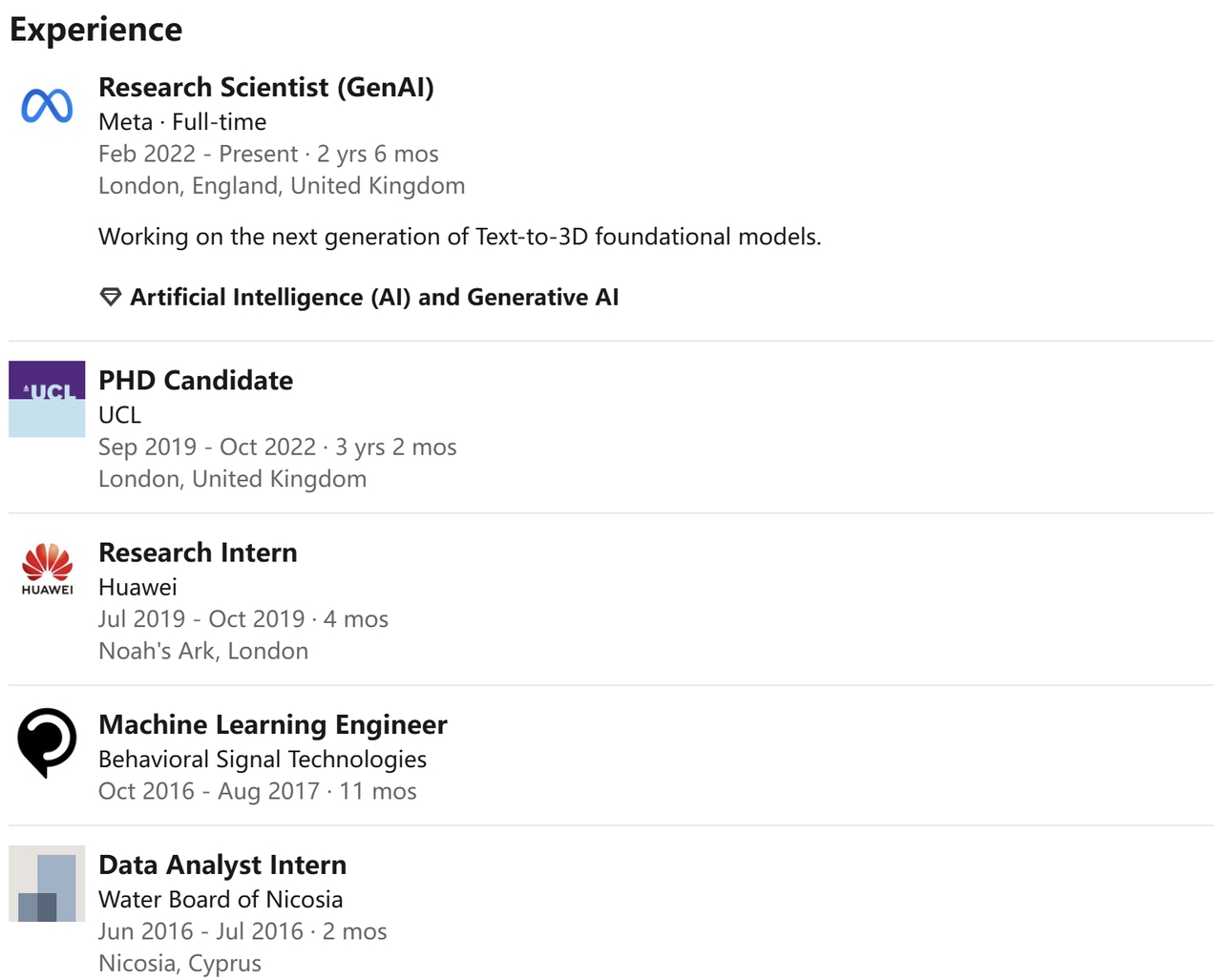The height and width of the screenshot is (980, 1222).
Task: Click the Machine Learning Engineer title
Action: click(273, 724)
